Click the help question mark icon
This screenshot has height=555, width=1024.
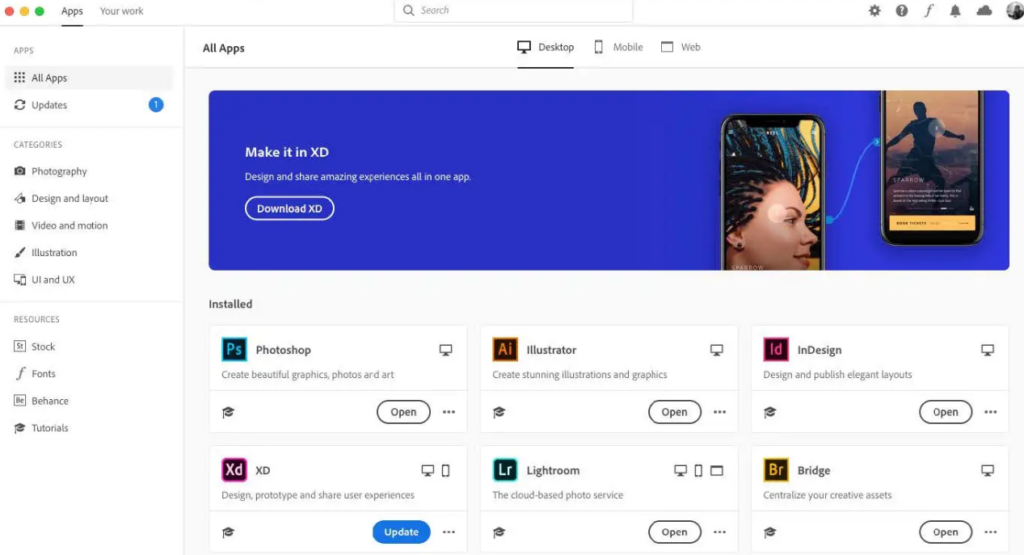[901, 10]
